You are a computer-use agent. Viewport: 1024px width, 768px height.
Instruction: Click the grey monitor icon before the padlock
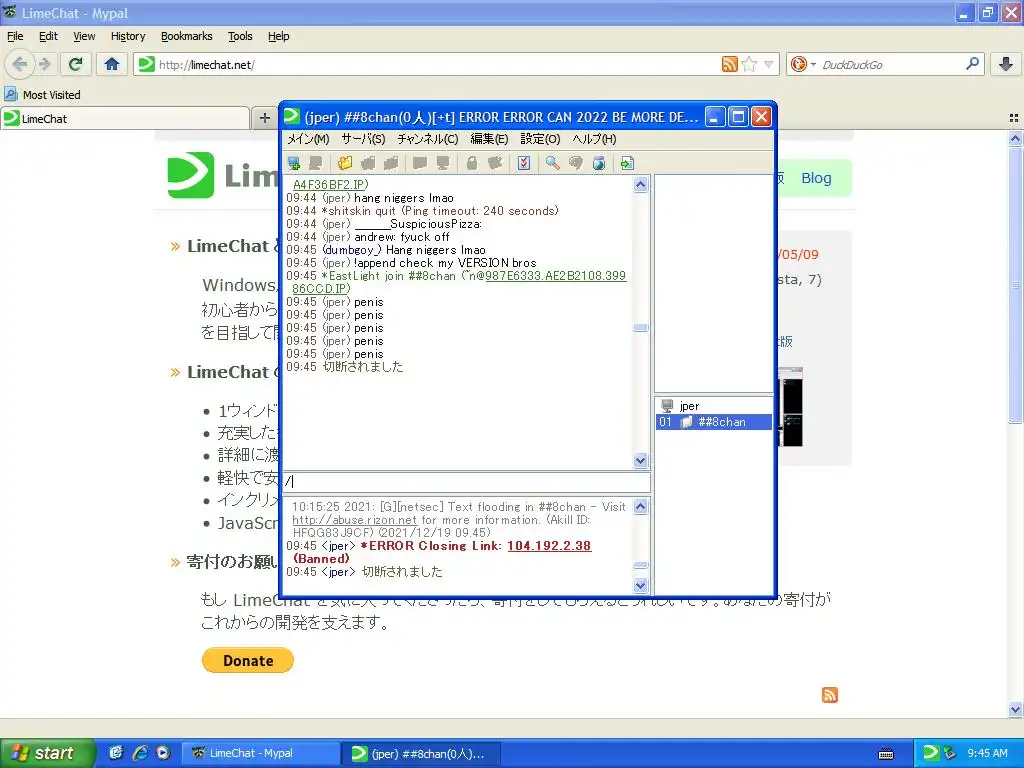point(443,163)
